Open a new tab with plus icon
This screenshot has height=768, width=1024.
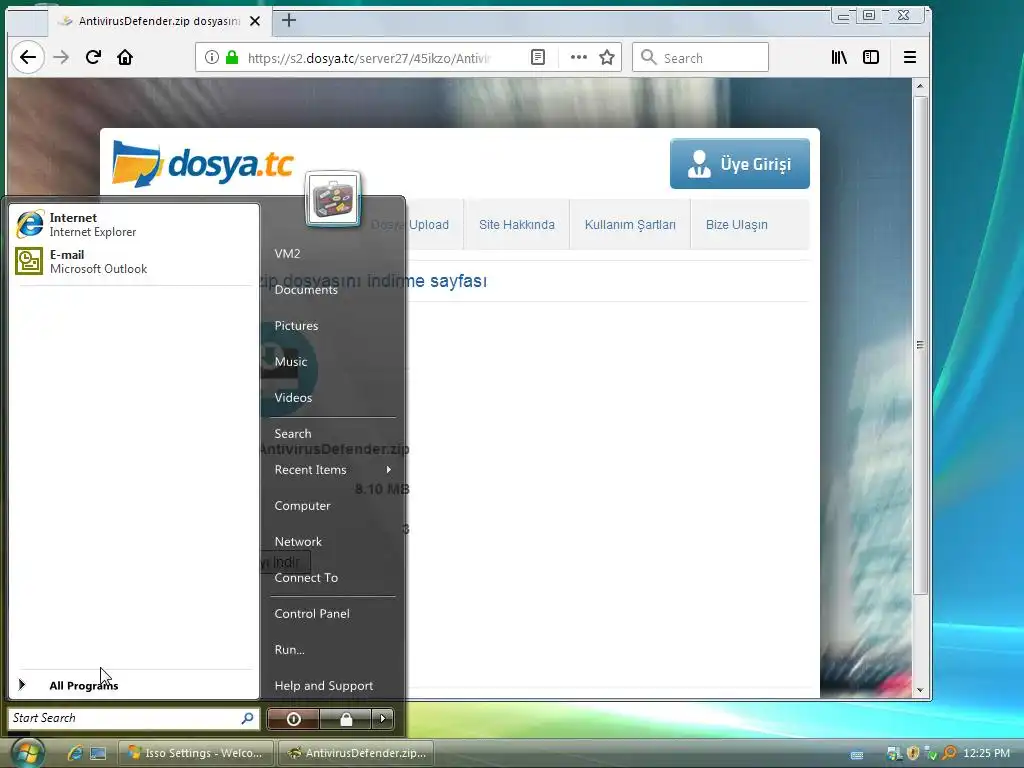(x=289, y=20)
